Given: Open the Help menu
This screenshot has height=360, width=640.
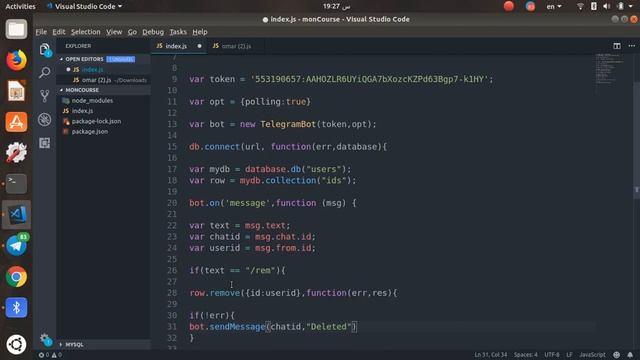Looking at the screenshot, I should [200, 32].
